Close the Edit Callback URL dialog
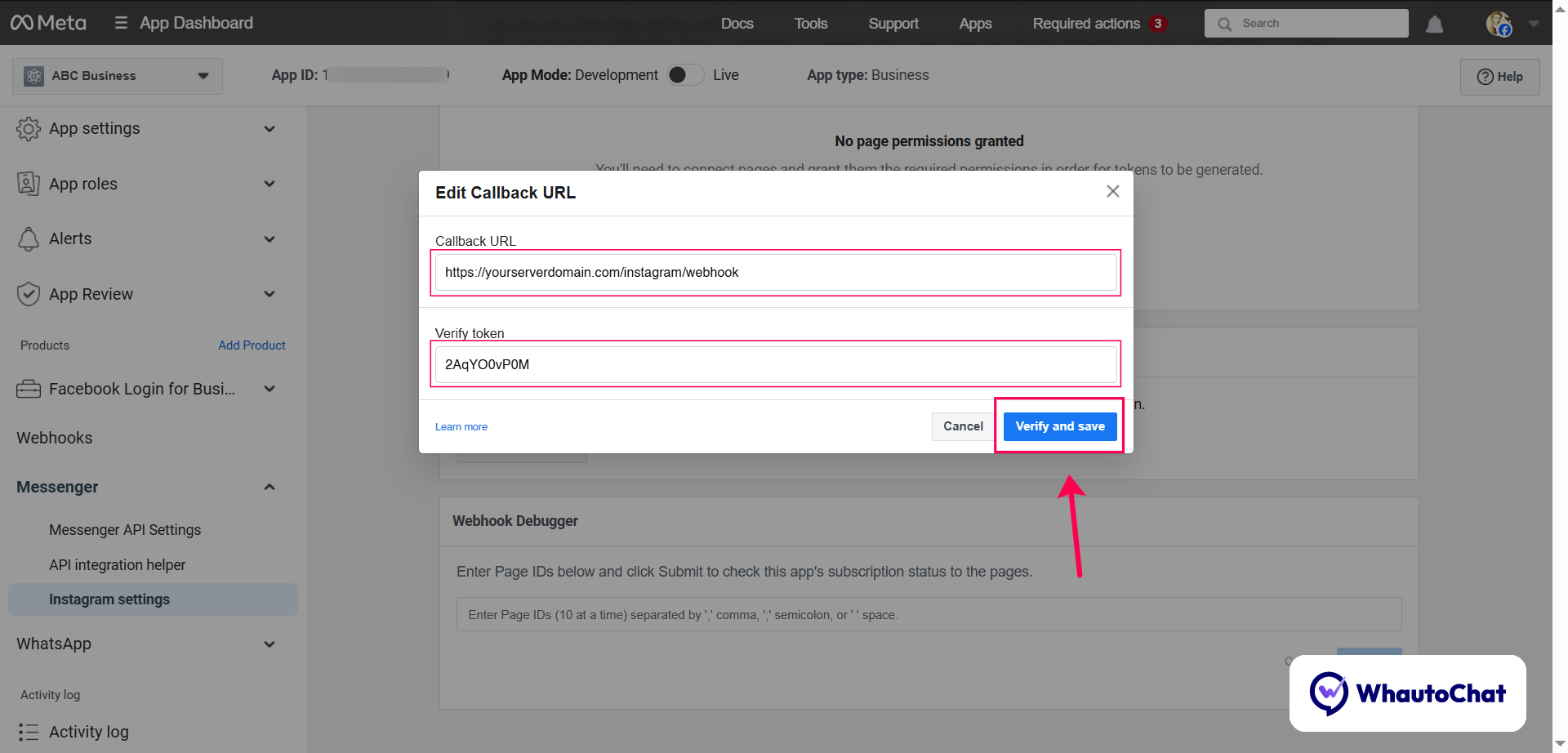This screenshot has height=753, width=1568. click(x=1112, y=191)
